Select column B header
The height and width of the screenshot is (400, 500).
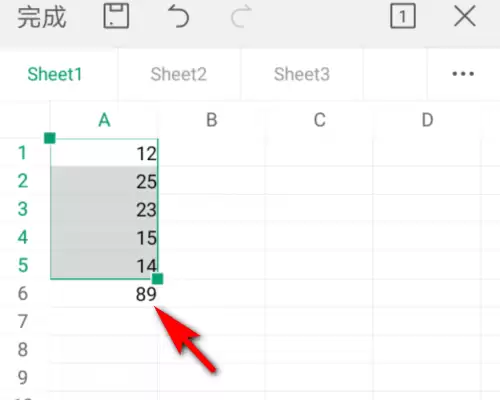pyautogui.click(x=212, y=120)
